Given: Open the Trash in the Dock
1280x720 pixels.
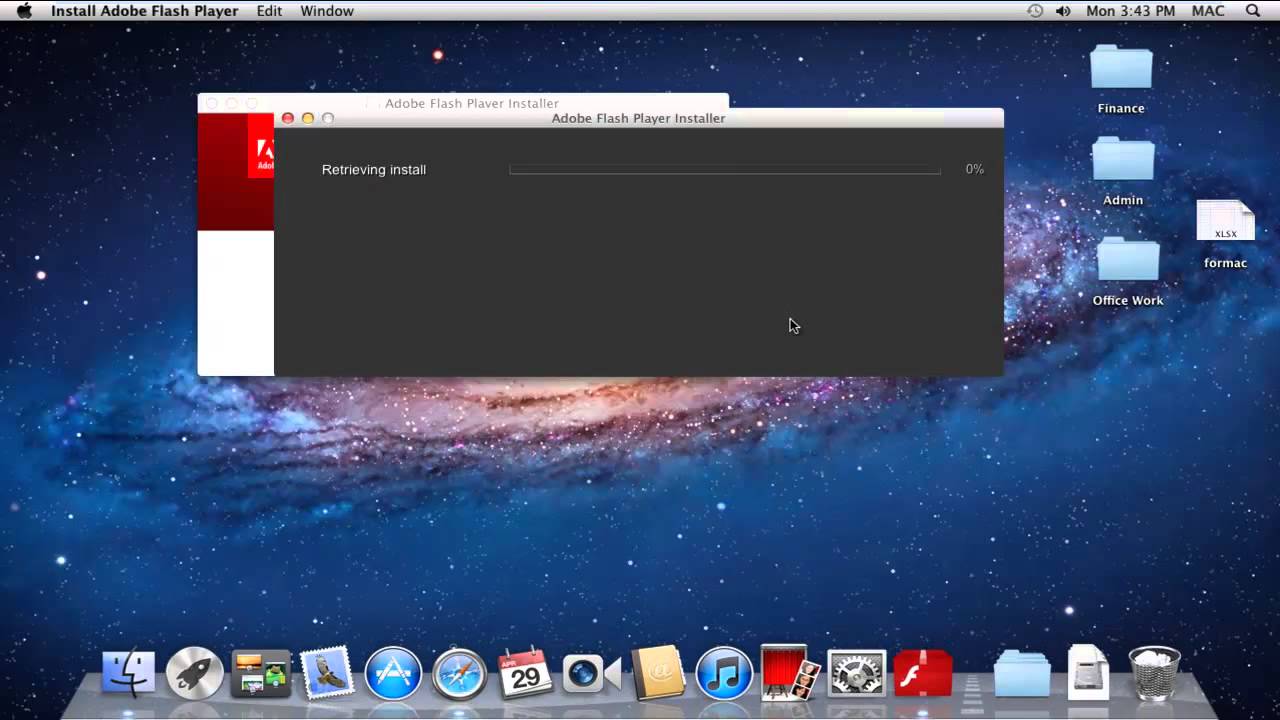Looking at the screenshot, I should coord(1154,672).
